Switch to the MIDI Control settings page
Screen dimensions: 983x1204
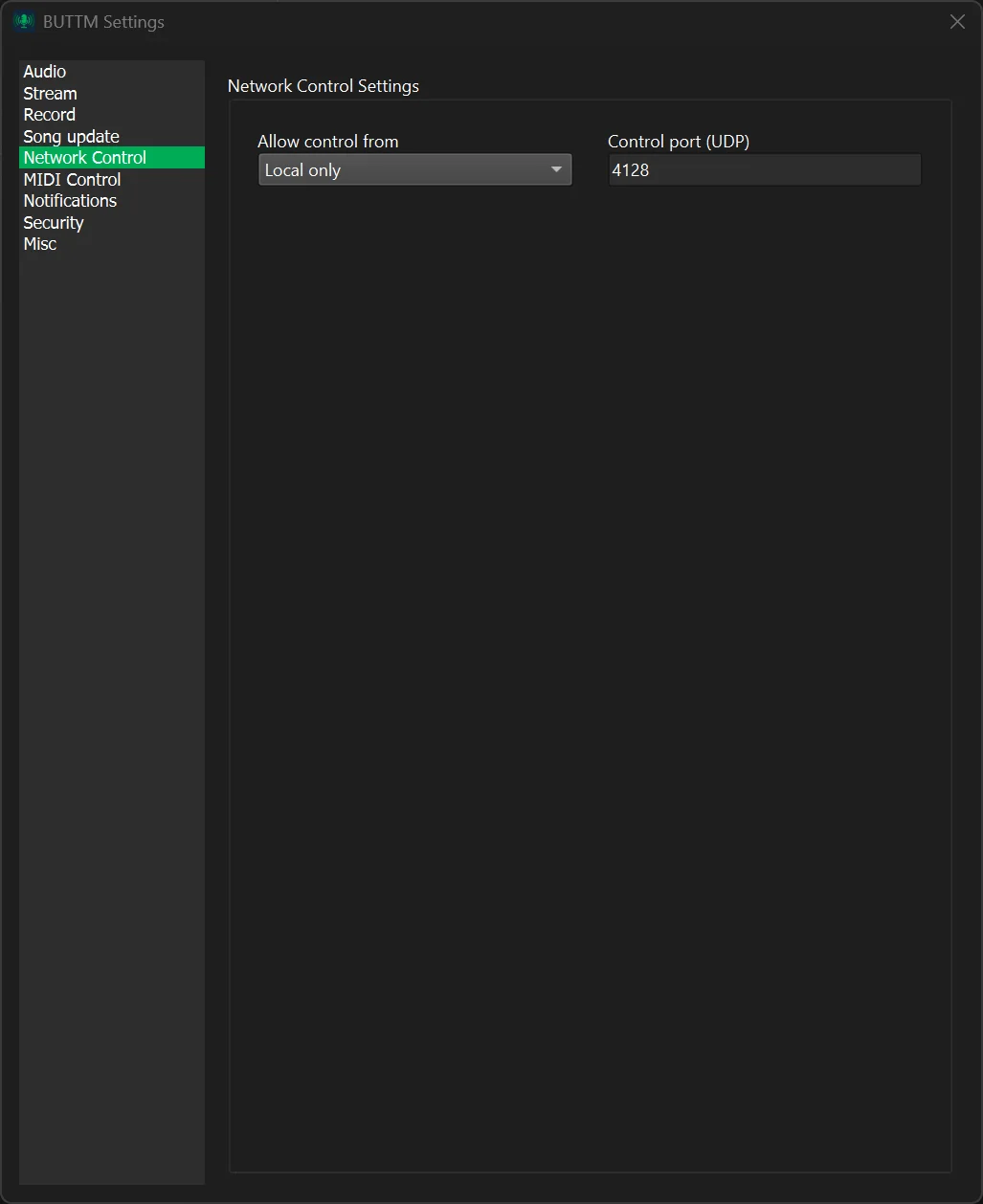tap(72, 179)
